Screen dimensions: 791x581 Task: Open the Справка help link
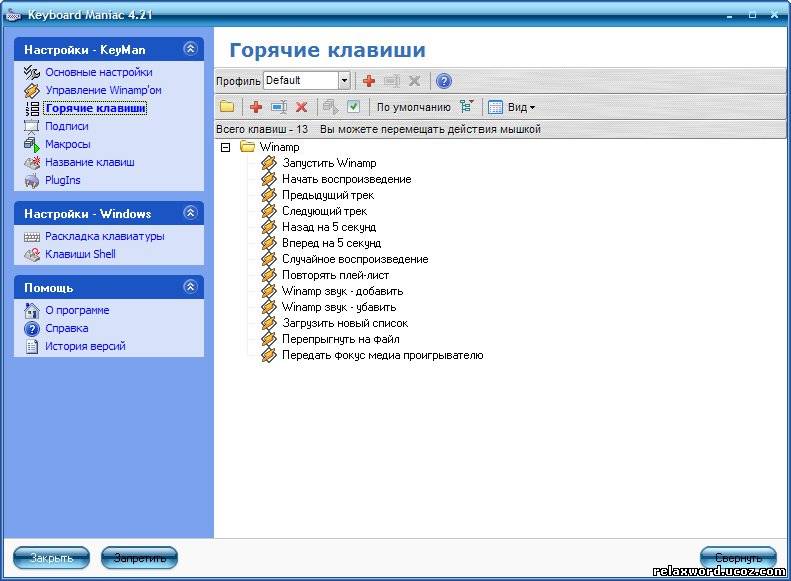[x=66, y=328]
